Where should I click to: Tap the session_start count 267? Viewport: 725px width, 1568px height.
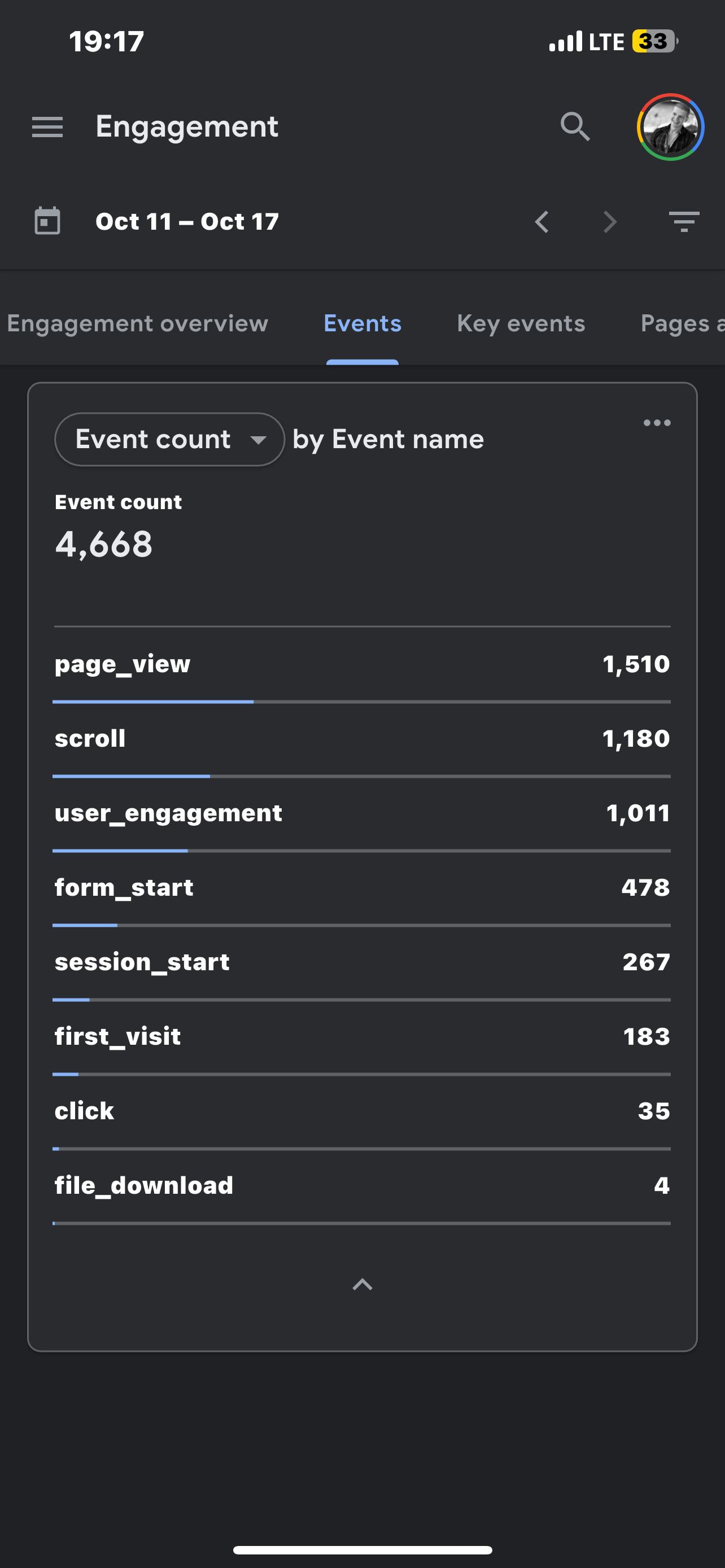pos(646,962)
